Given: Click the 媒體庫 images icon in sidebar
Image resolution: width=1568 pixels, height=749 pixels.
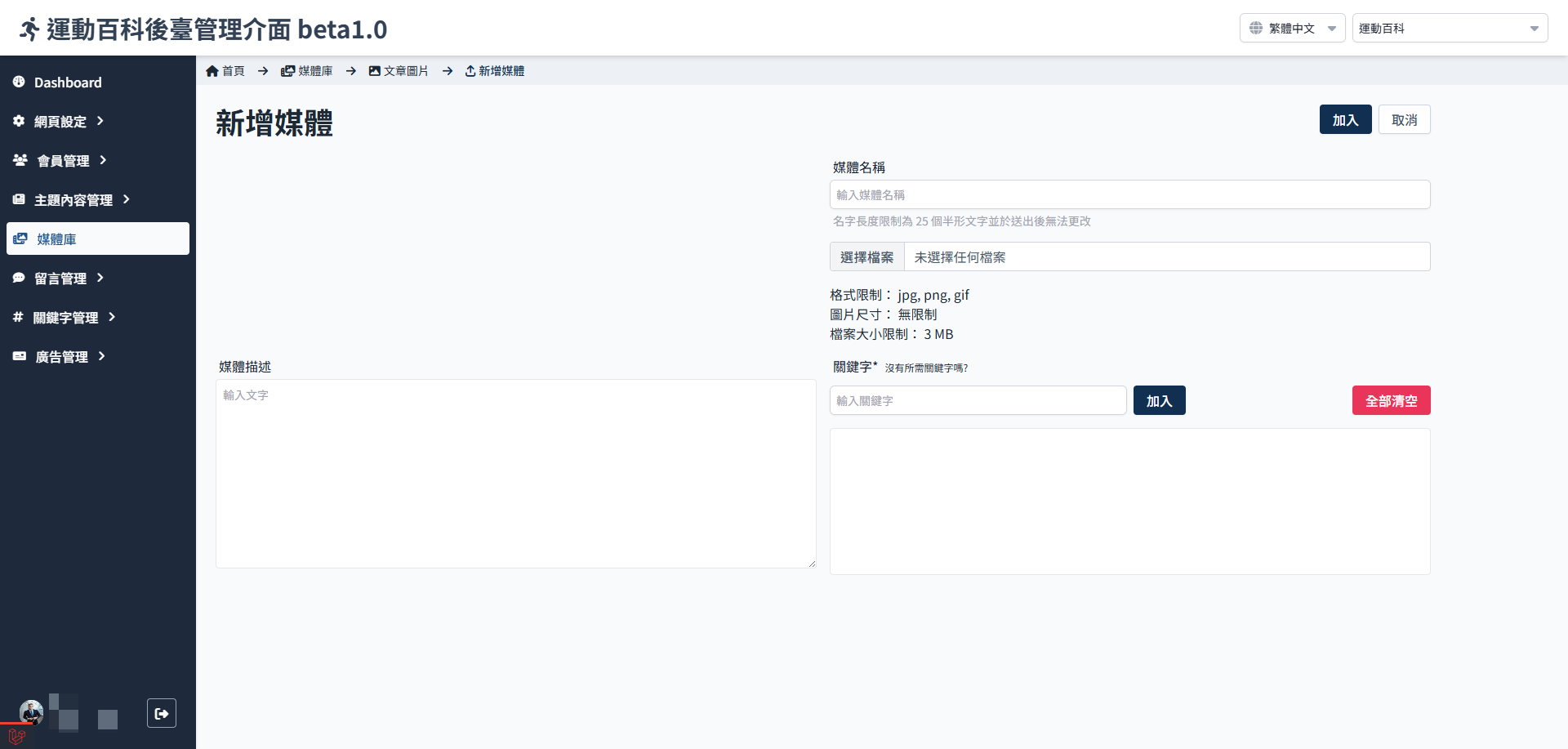Looking at the screenshot, I should coord(20,239).
